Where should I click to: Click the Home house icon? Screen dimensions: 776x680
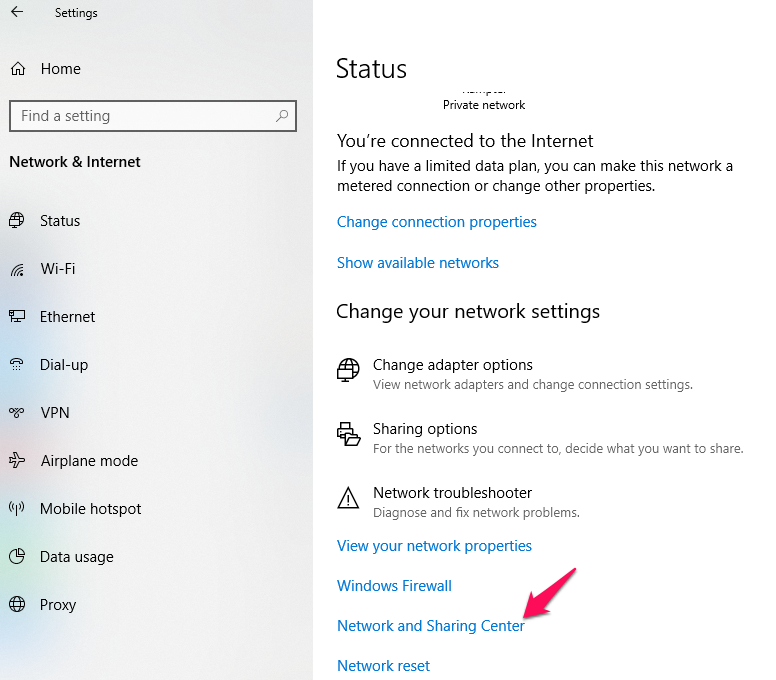(18, 69)
